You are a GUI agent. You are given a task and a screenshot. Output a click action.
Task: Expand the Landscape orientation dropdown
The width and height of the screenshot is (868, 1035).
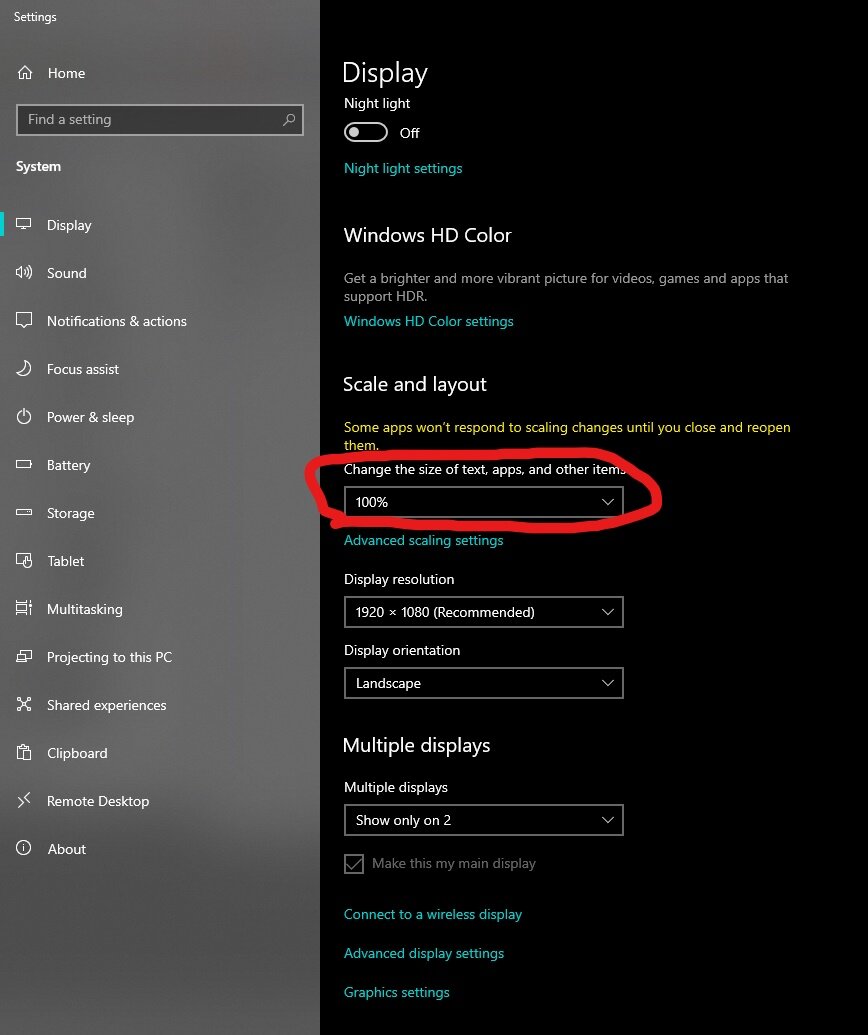[484, 683]
